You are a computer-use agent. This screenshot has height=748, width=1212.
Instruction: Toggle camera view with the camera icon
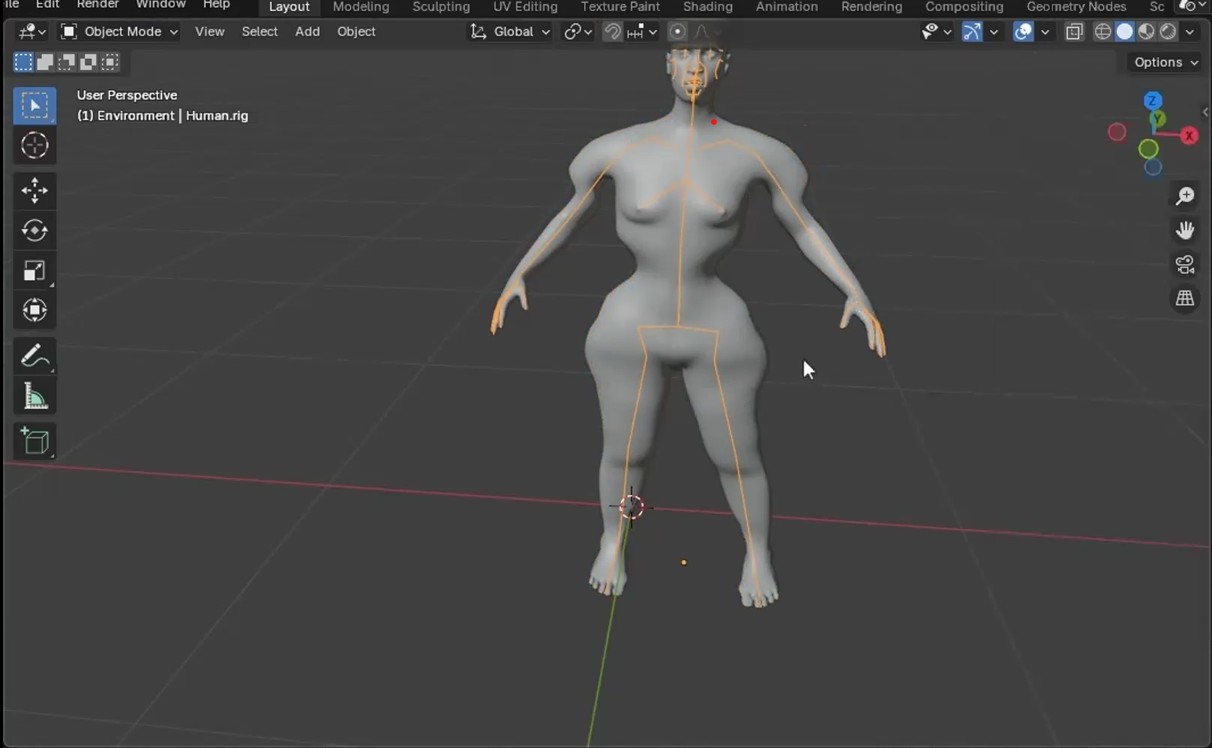click(x=1185, y=265)
